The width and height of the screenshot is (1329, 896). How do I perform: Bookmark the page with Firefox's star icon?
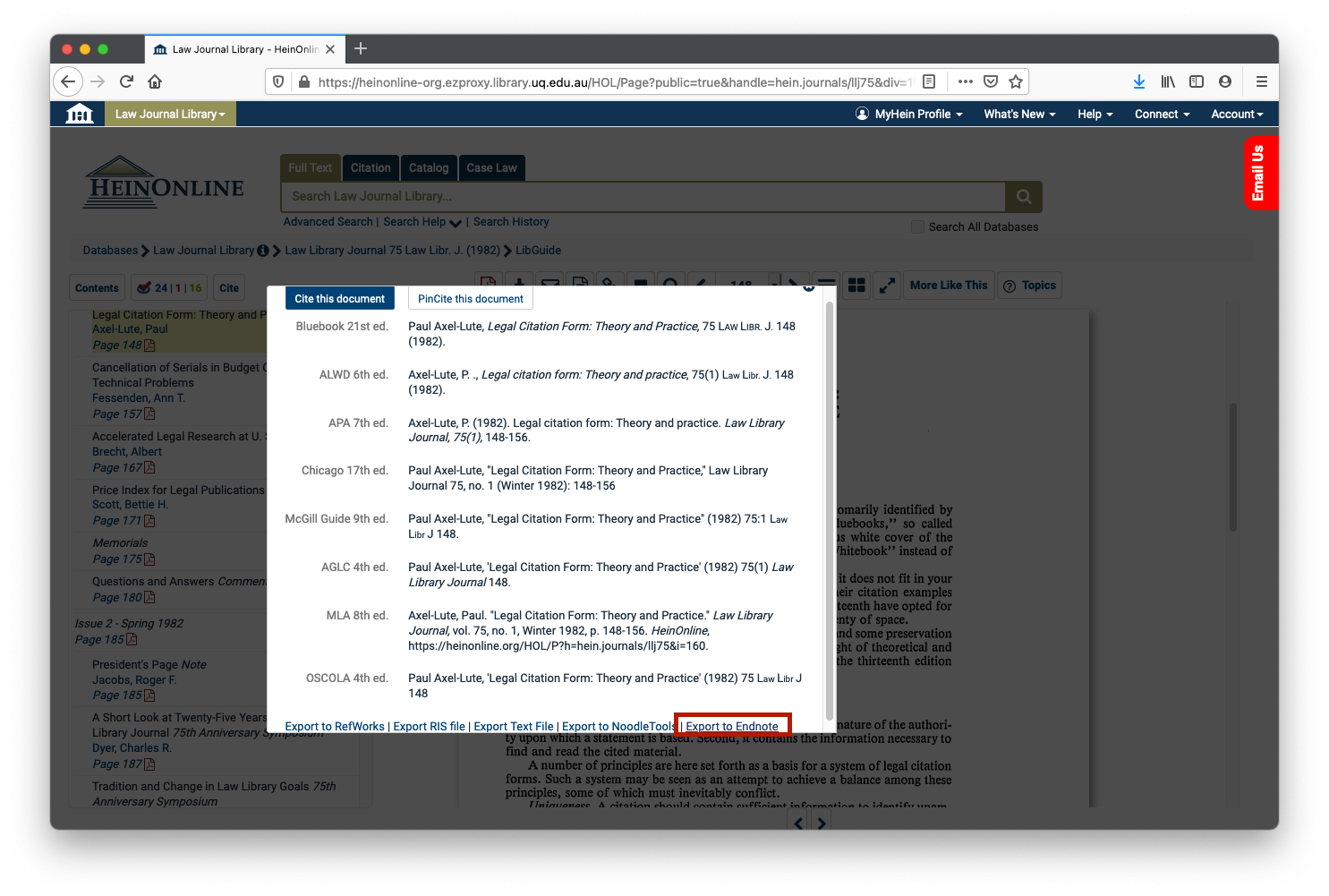(1016, 81)
